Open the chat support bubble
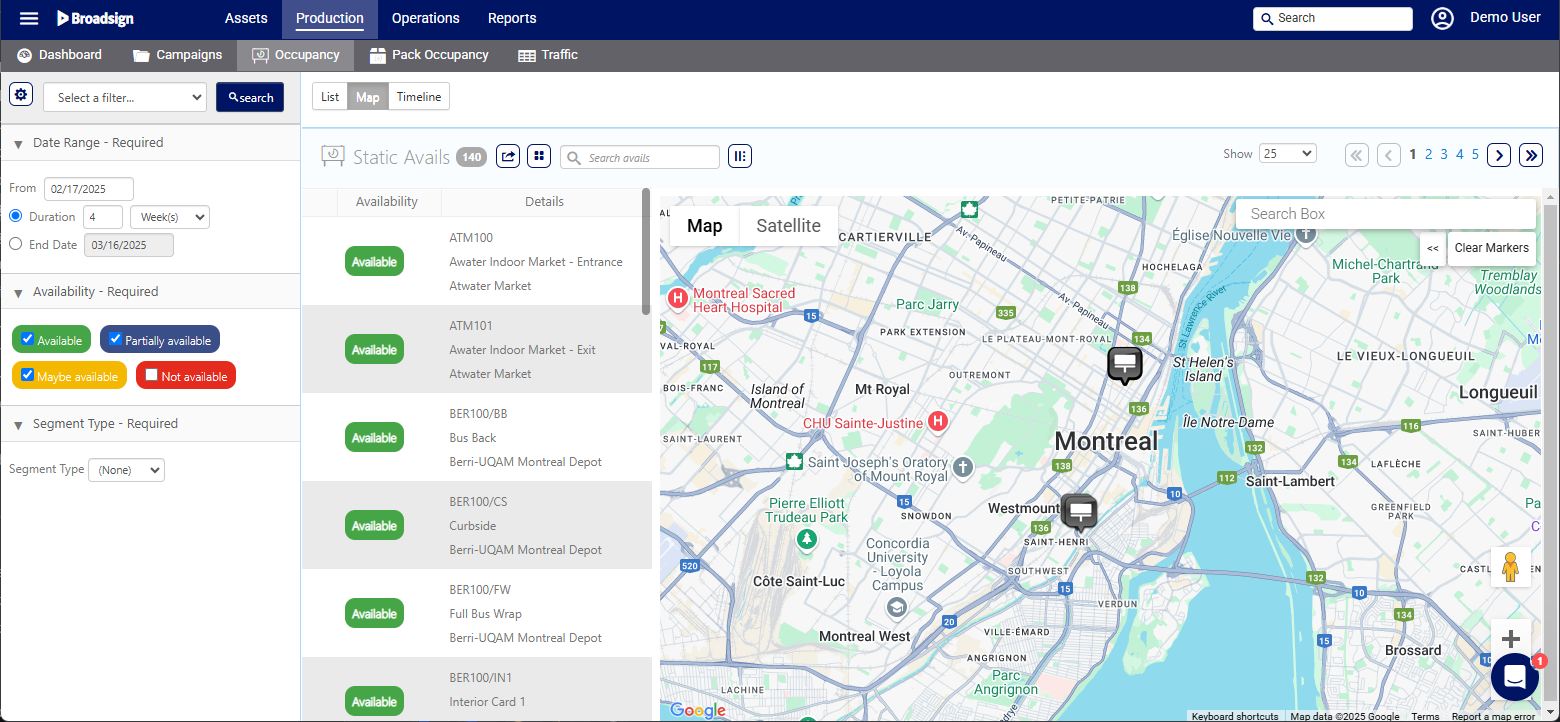 [1514, 677]
